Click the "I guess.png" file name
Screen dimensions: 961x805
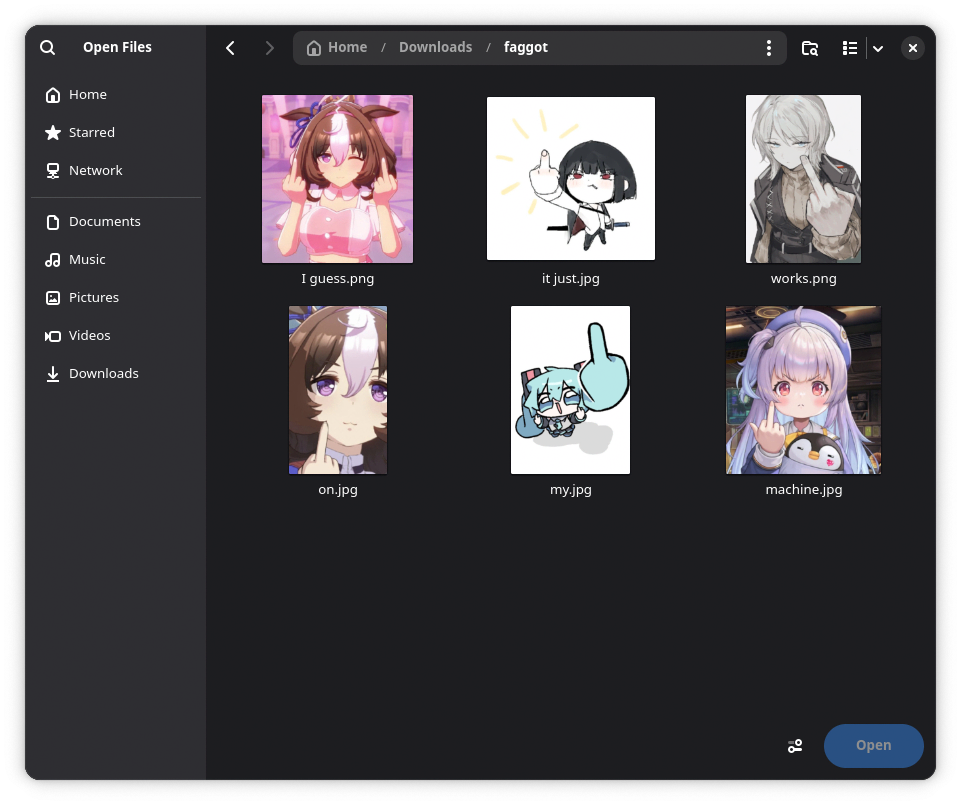pos(337,278)
